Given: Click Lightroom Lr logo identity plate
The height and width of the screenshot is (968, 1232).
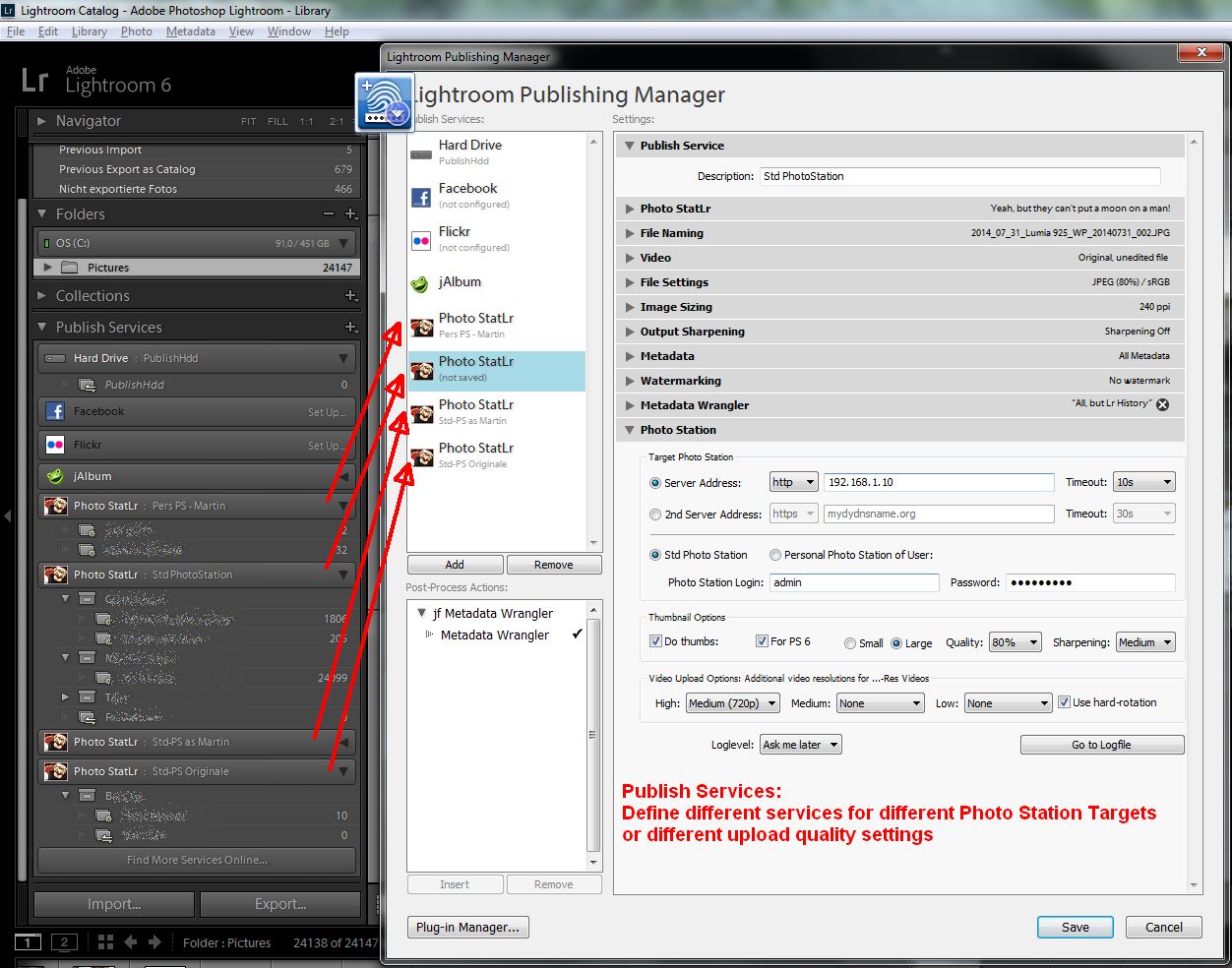Looking at the screenshot, I should pyautogui.click(x=34, y=81).
